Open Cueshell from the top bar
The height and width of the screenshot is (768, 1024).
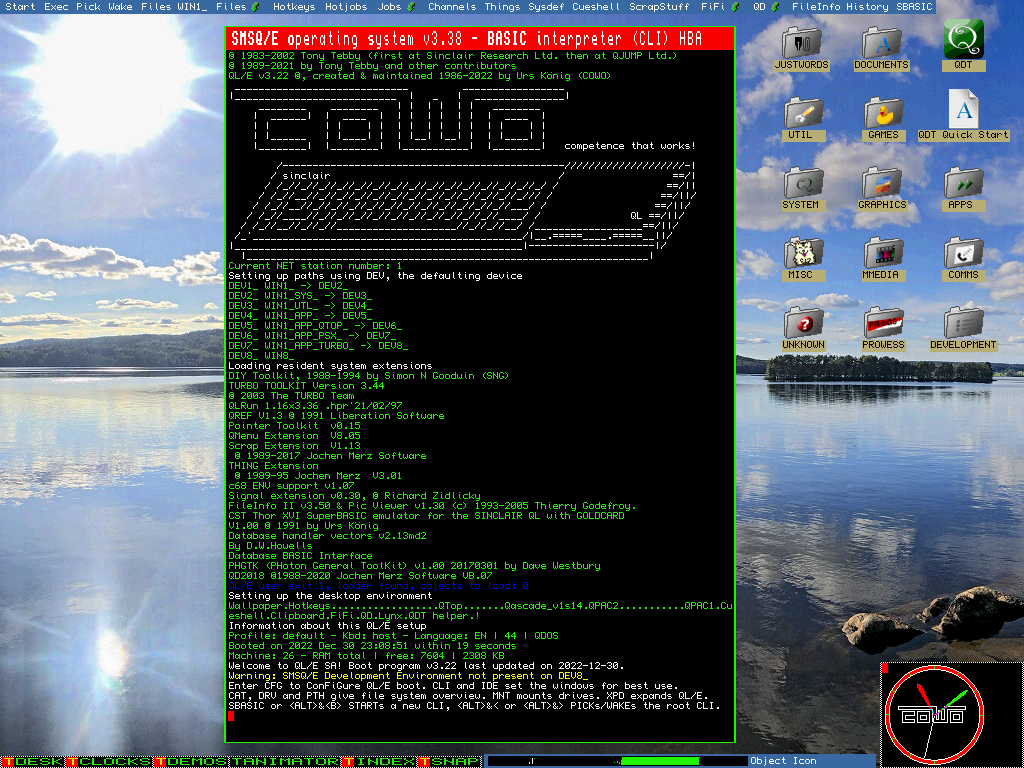tap(596, 7)
